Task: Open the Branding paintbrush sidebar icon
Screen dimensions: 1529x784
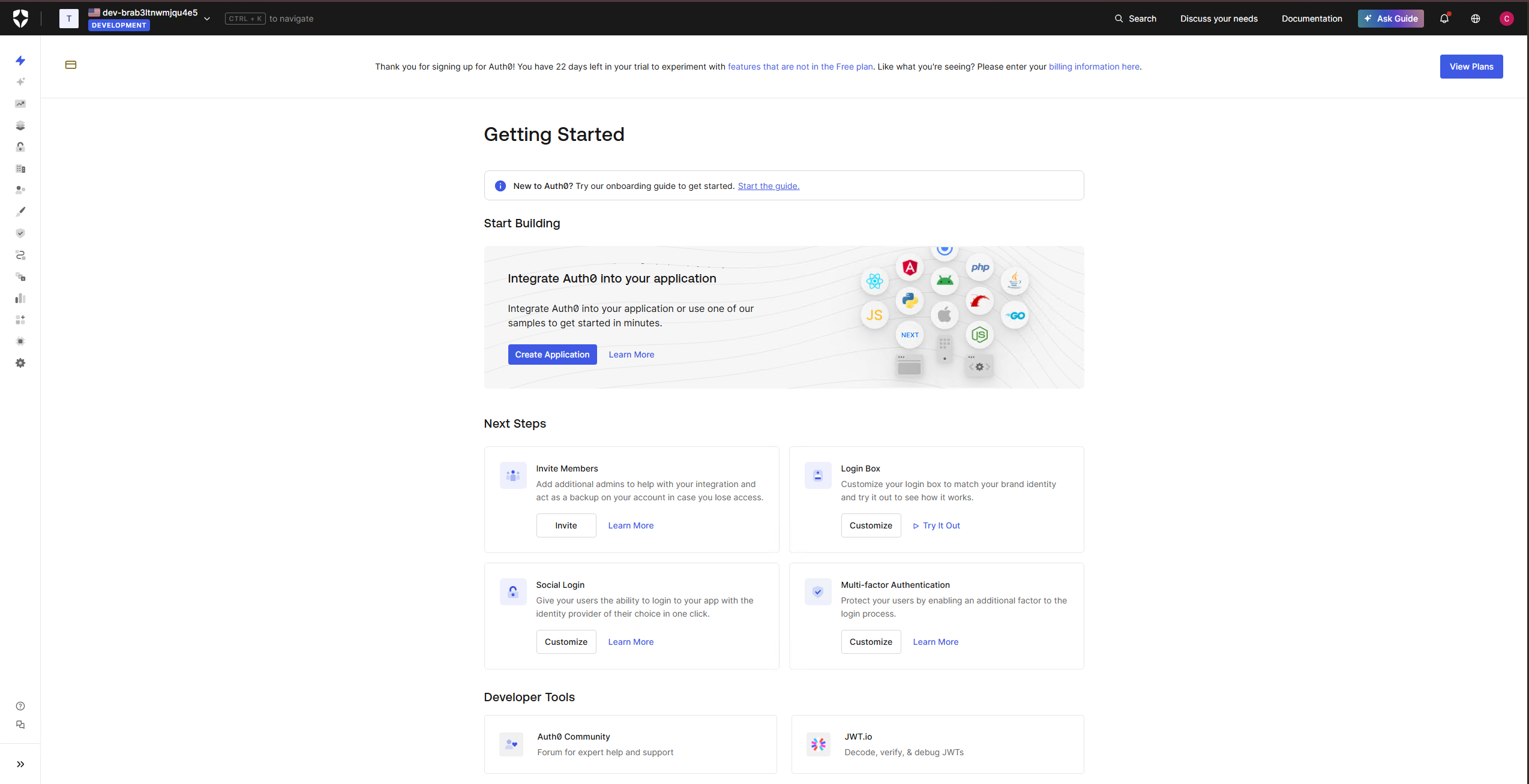Action: coord(20,212)
